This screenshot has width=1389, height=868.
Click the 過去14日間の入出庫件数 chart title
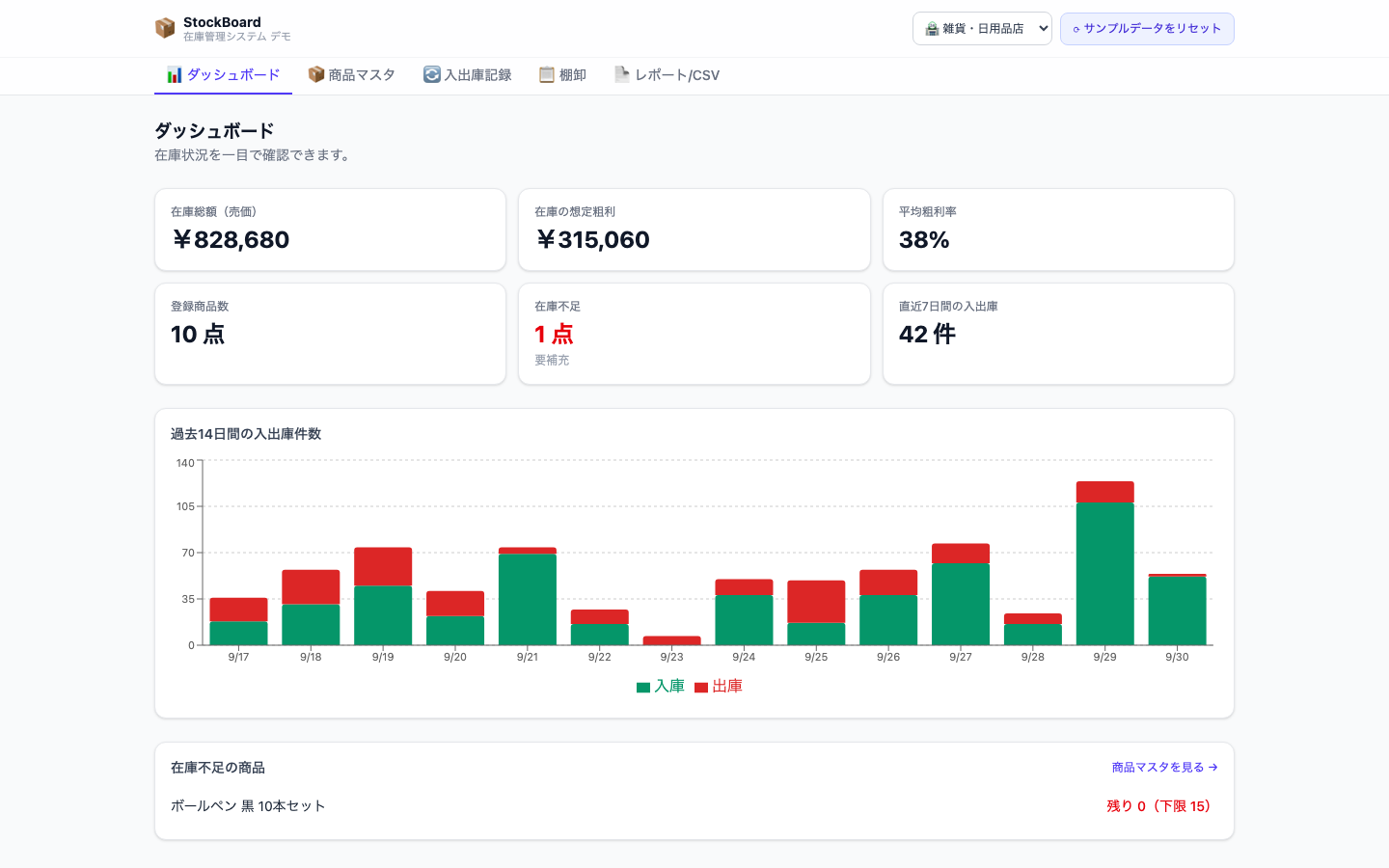[x=246, y=434]
